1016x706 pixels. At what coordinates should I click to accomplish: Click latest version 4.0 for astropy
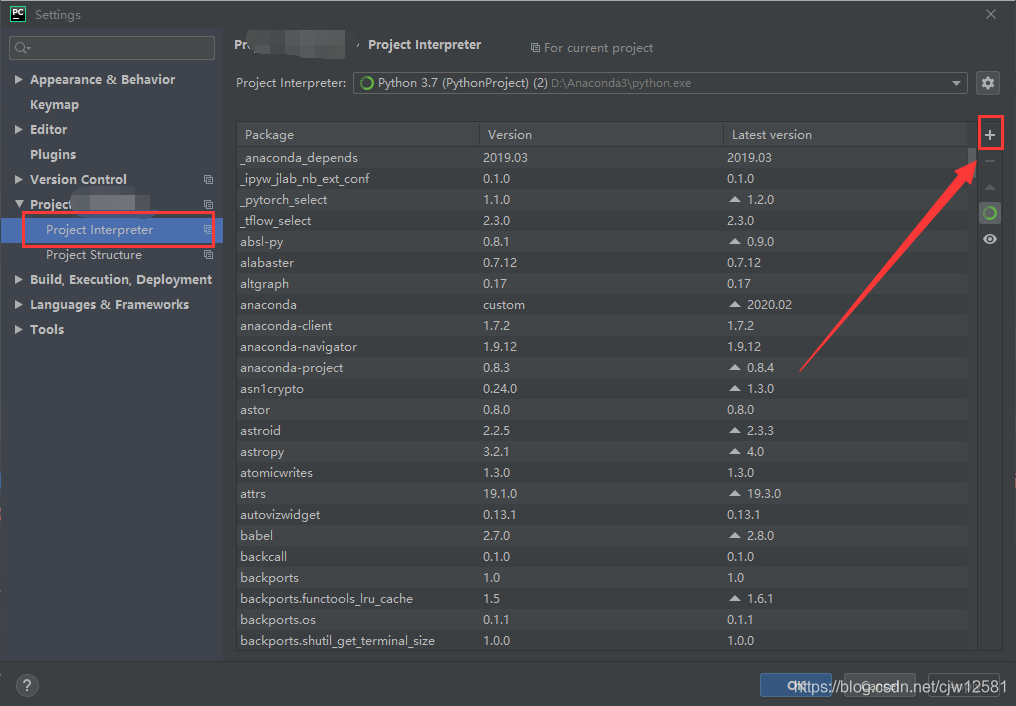click(755, 451)
